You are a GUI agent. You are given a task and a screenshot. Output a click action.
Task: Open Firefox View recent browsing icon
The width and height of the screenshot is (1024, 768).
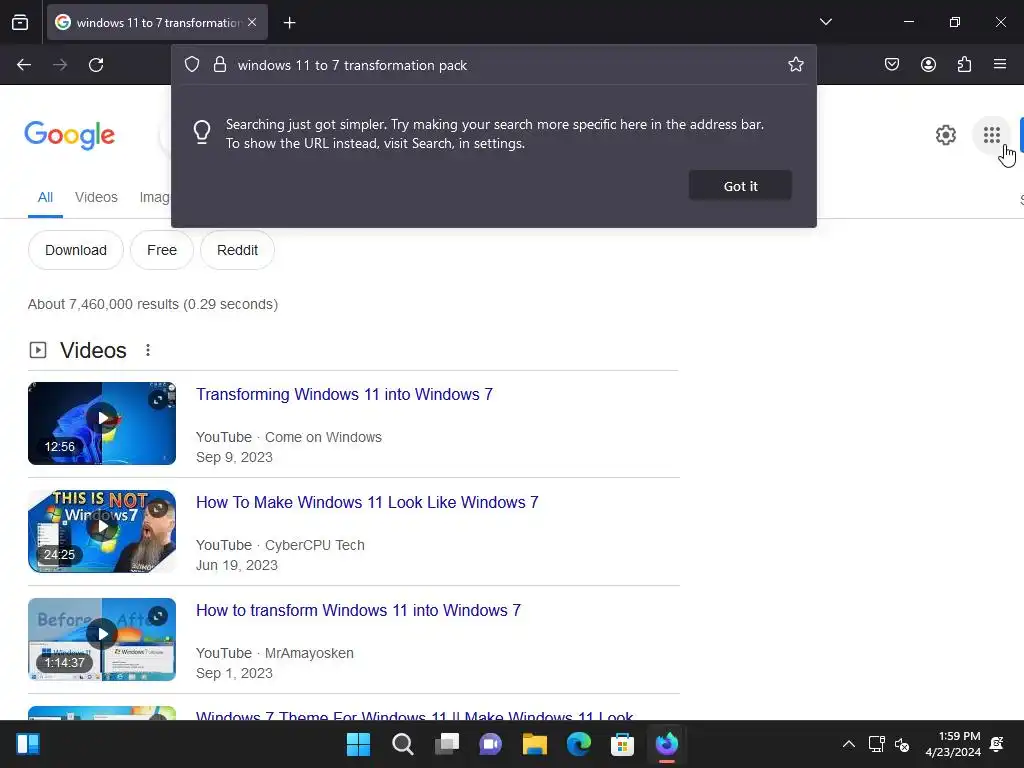coord(20,22)
